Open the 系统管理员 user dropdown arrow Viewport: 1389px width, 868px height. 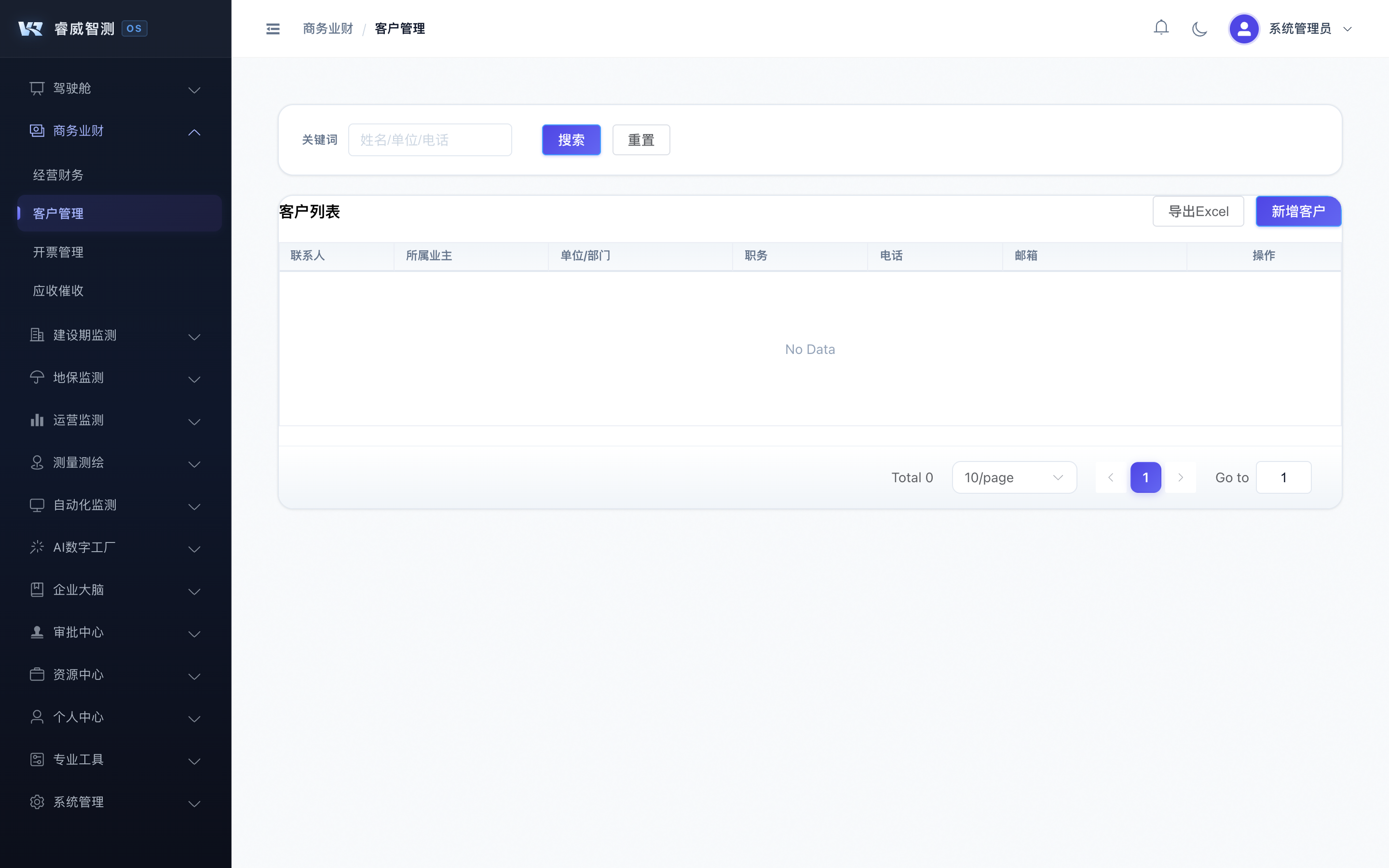tap(1347, 29)
